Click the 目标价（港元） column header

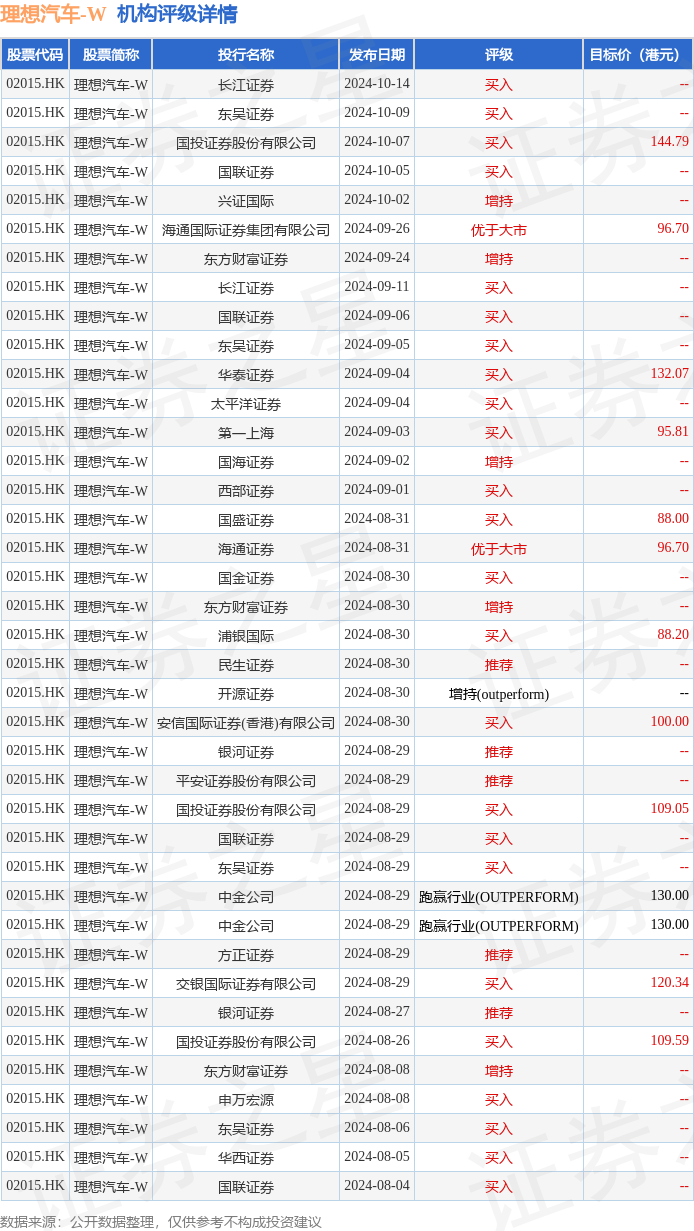(x=638, y=55)
